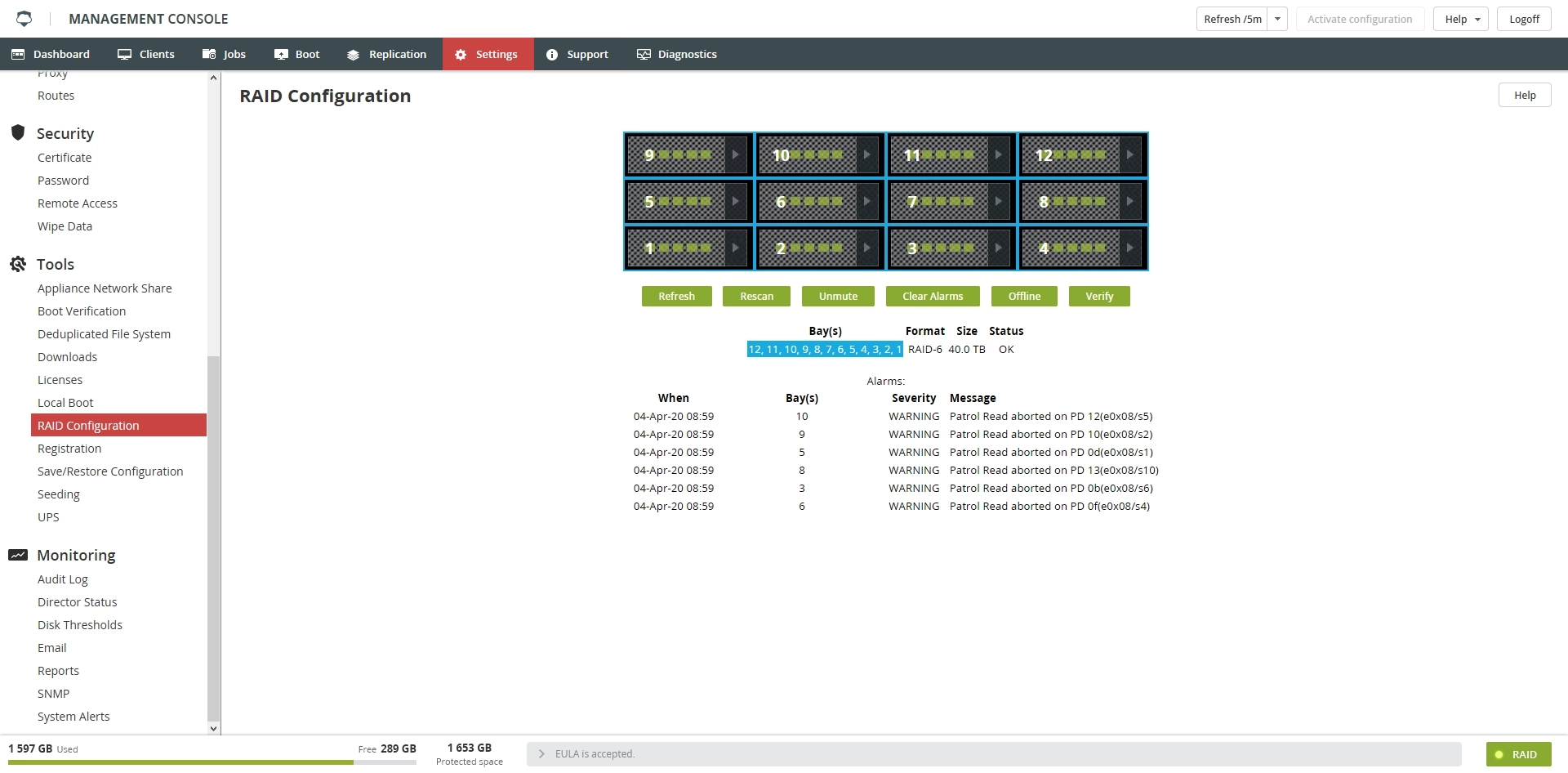The width and height of the screenshot is (1568, 773).
Task: Select drive bay 1
Action: point(688,248)
